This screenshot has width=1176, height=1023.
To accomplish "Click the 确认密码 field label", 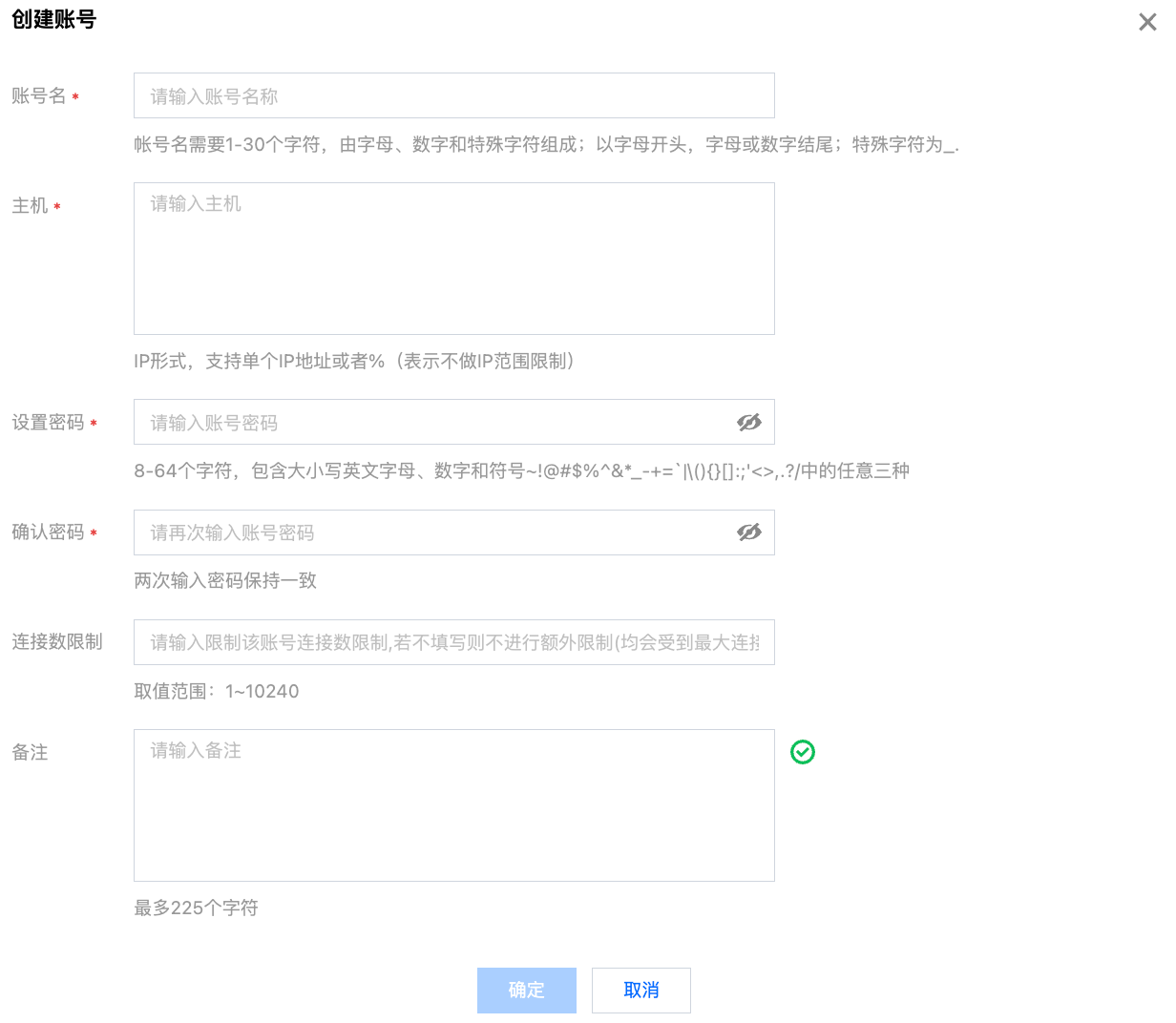I will [48, 532].
